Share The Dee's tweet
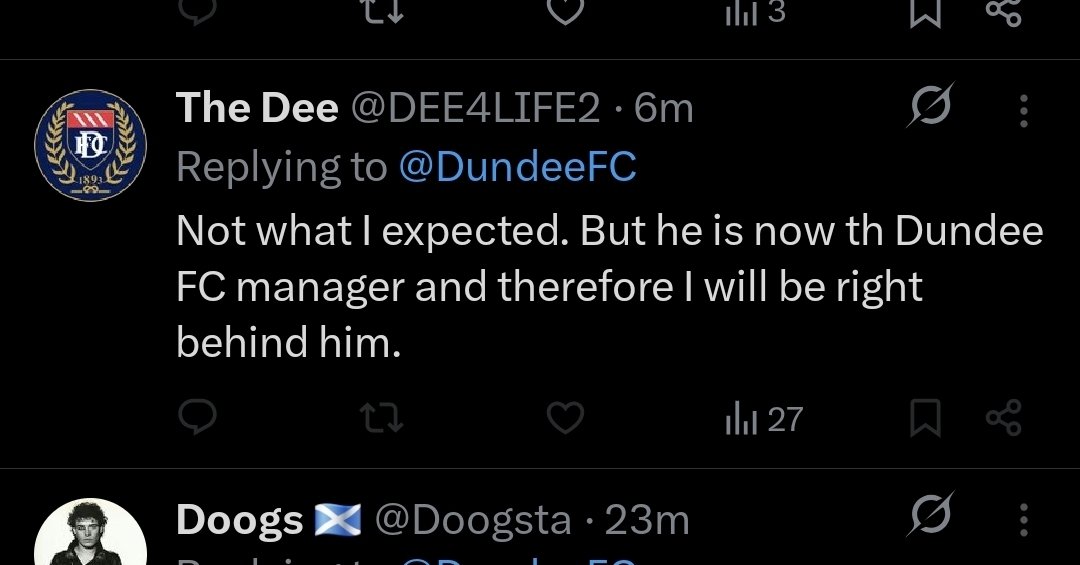 (1003, 418)
